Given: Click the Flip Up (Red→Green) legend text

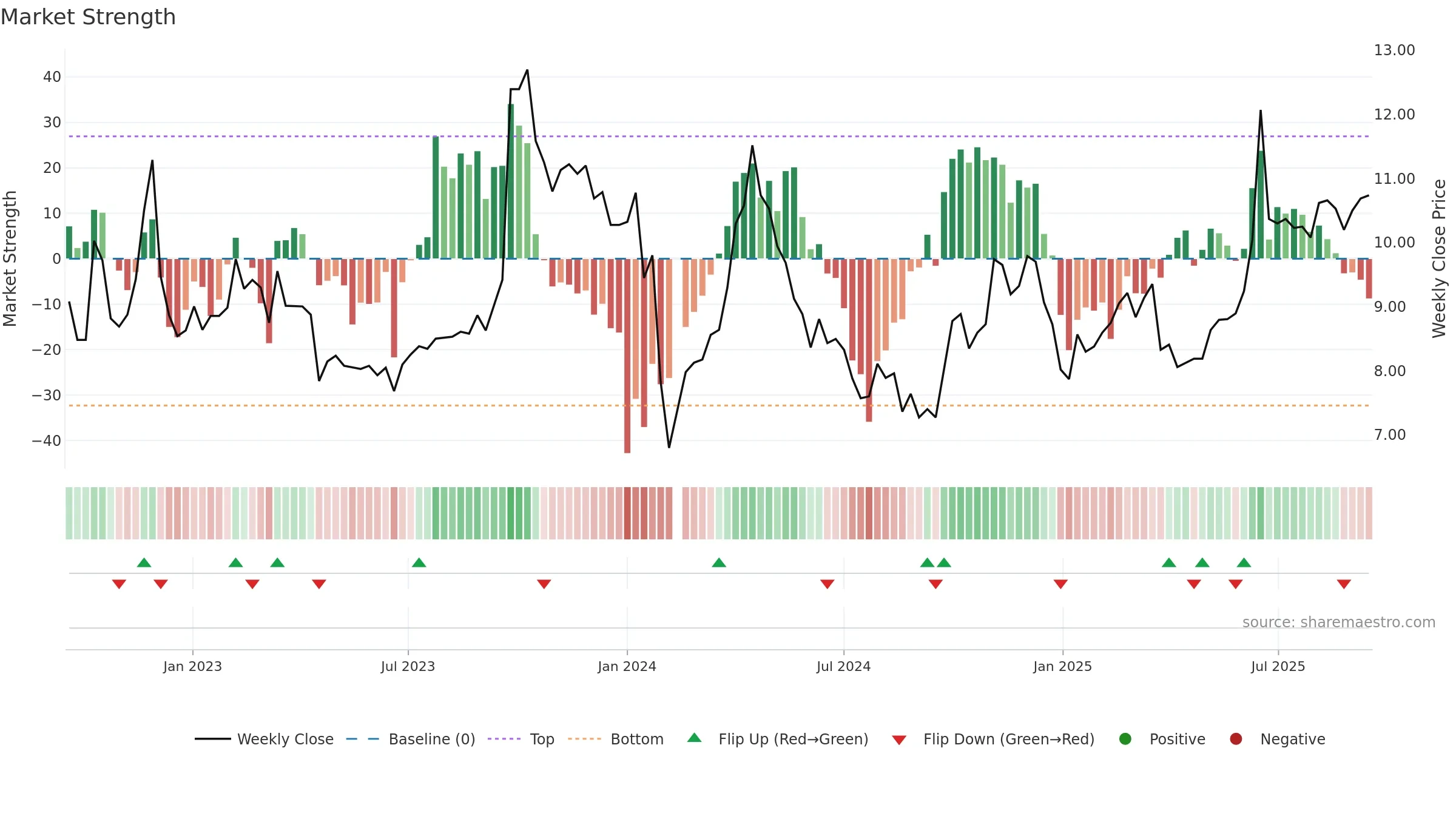Looking at the screenshot, I should [x=794, y=739].
